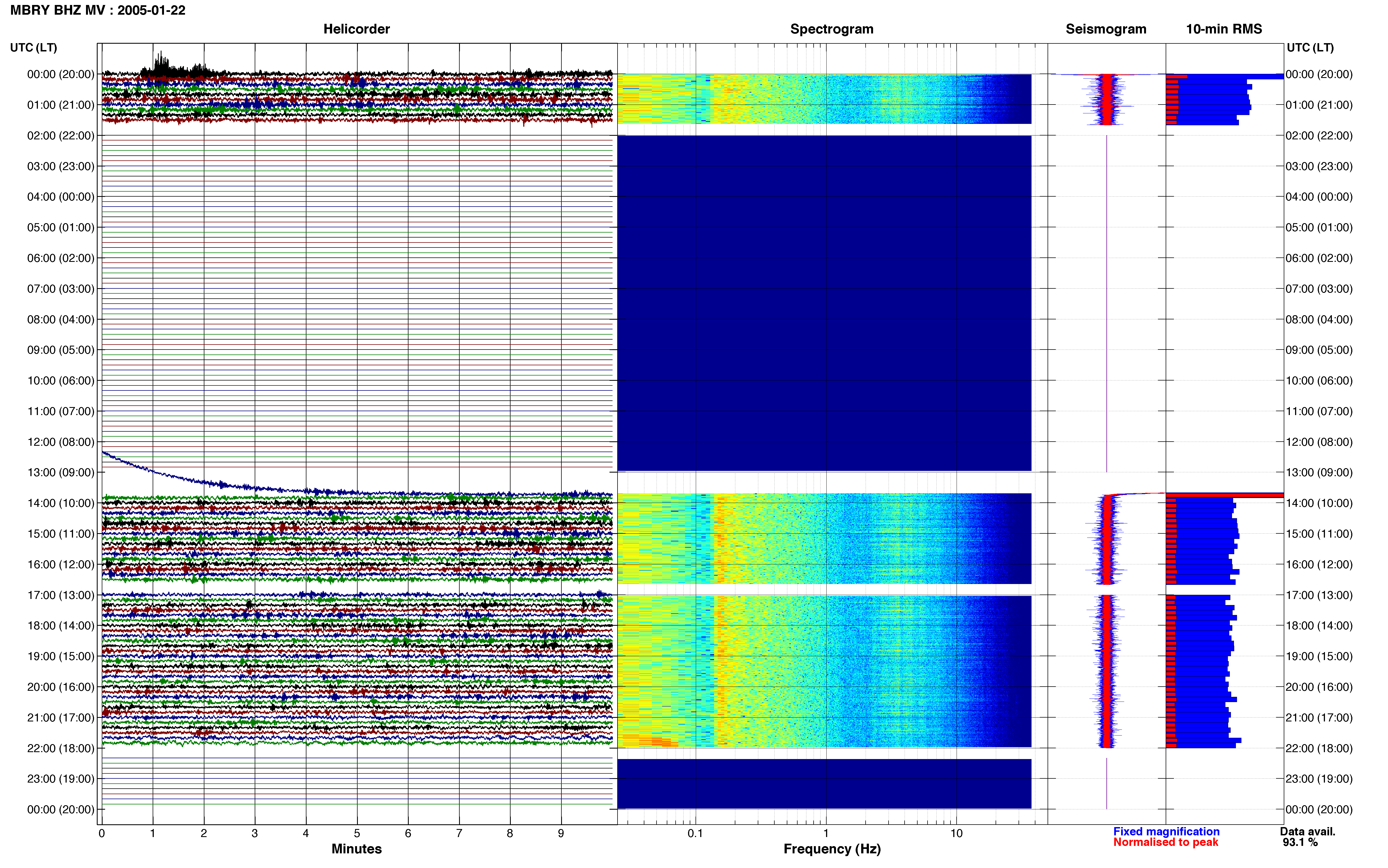
Task: Click the 'Seismogram' panel heading
Action: pos(1106,29)
